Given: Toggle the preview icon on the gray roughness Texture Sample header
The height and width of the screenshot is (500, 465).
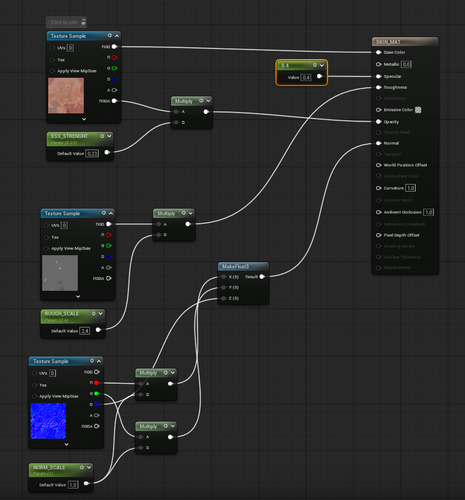Looking at the screenshot, I should click(104, 213).
